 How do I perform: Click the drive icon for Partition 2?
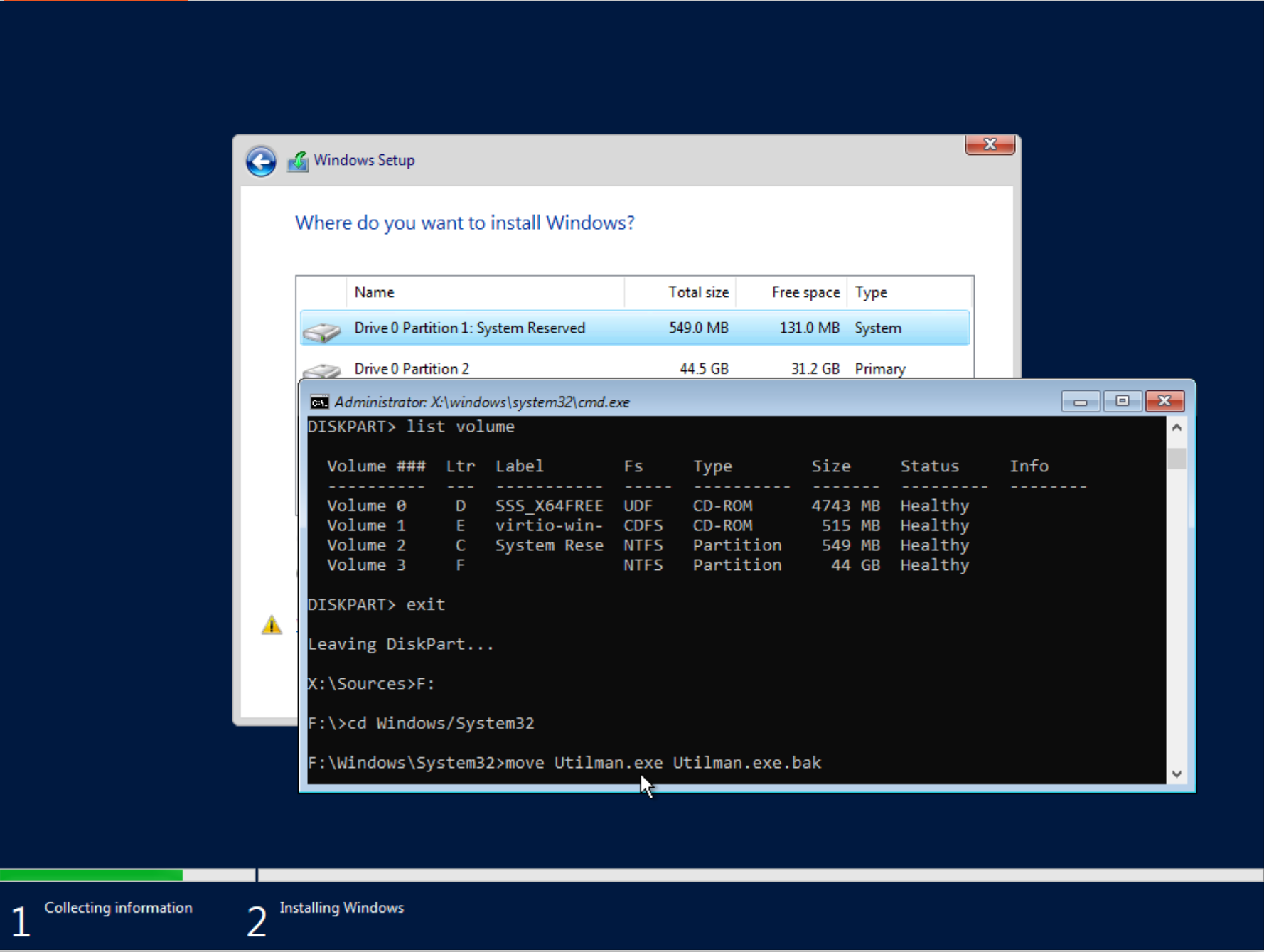[322, 370]
